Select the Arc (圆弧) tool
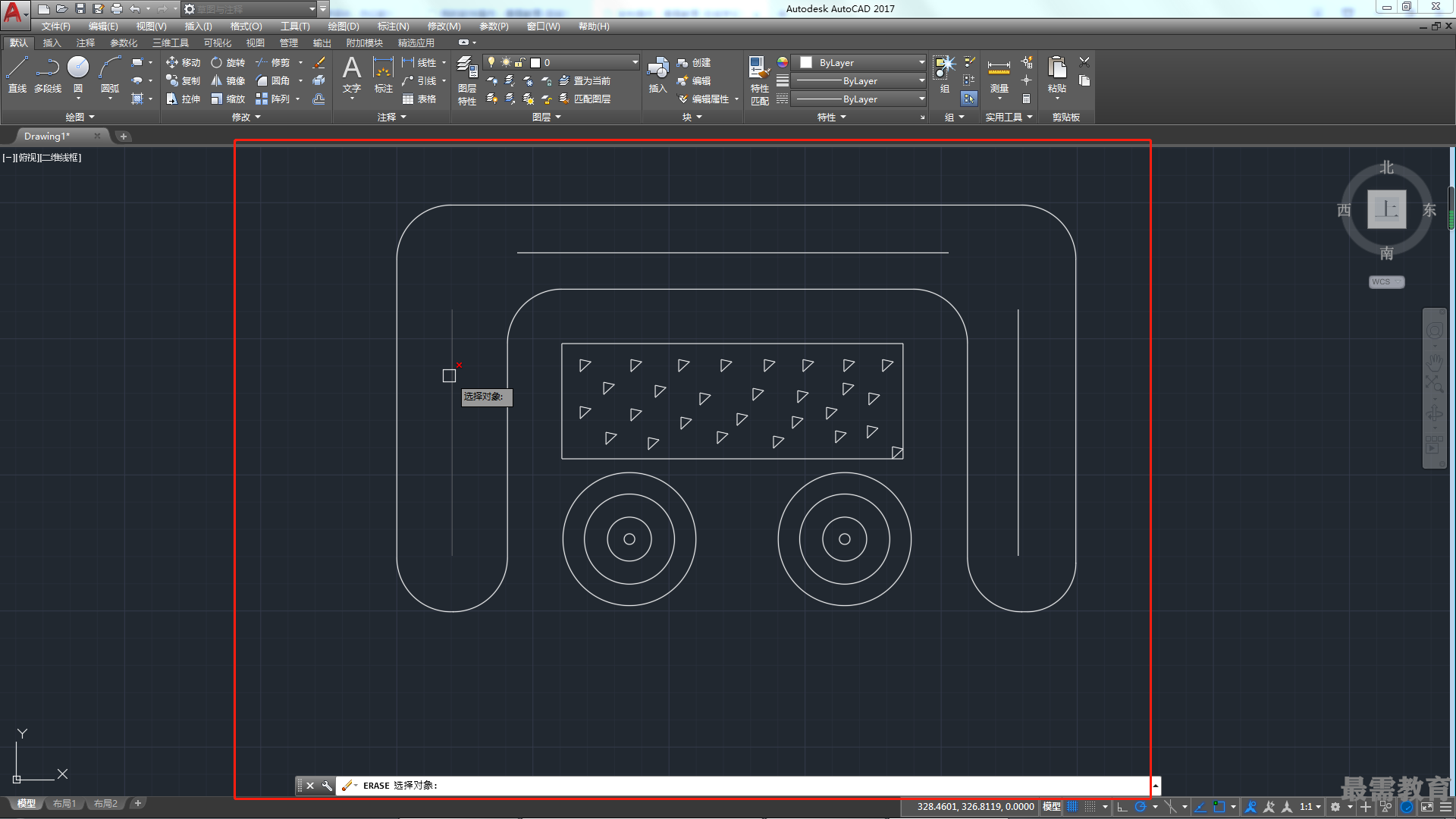 click(110, 74)
